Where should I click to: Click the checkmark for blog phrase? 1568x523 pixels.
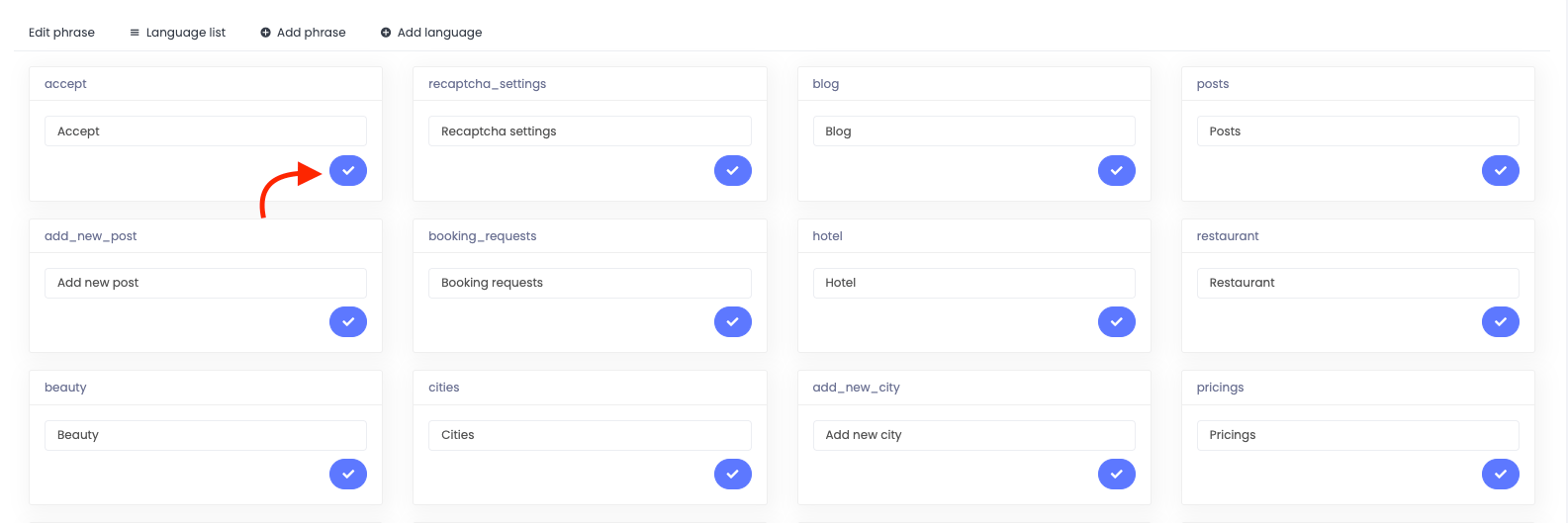pos(1117,171)
